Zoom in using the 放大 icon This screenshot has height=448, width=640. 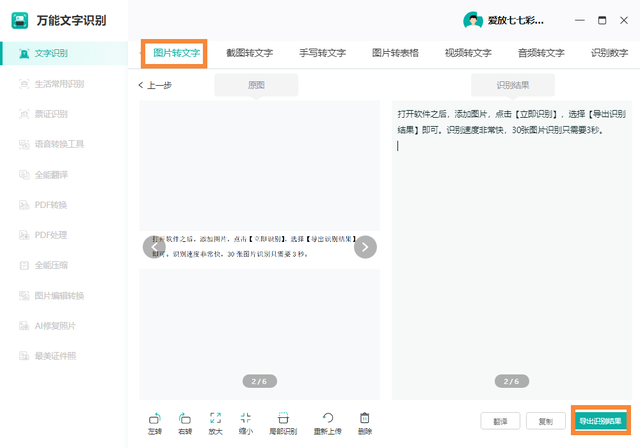click(216, 424)
